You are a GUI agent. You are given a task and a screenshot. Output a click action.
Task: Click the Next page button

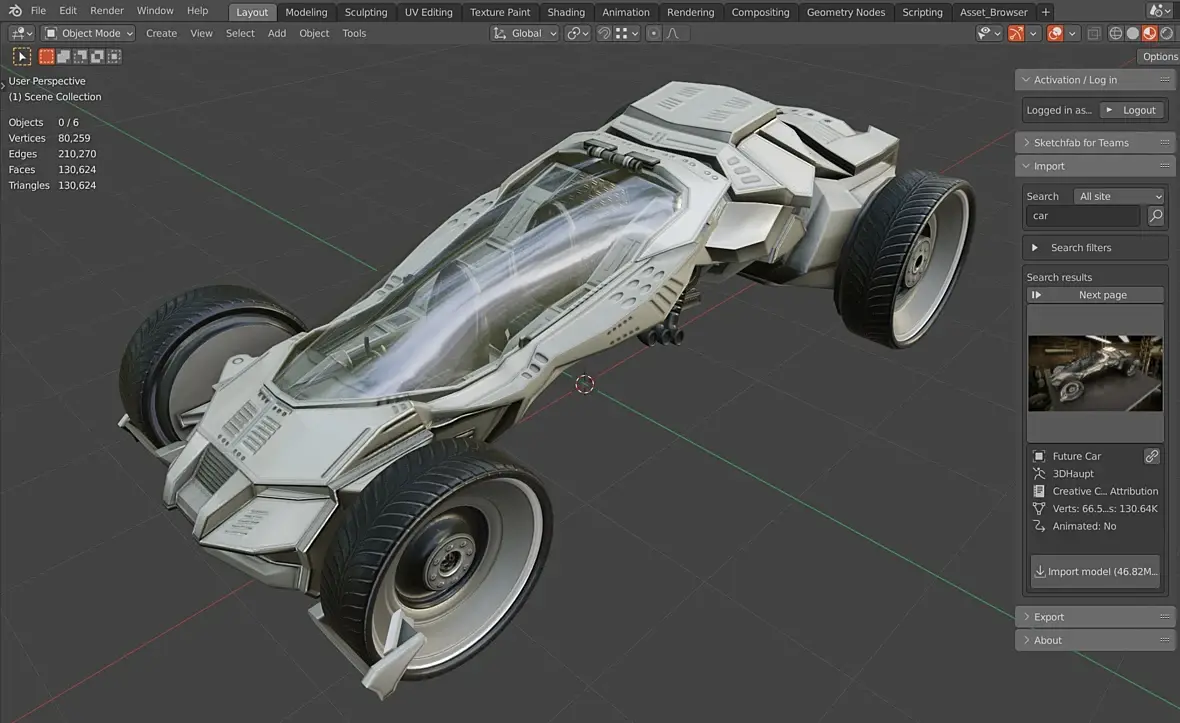[x=1095, y=295]
